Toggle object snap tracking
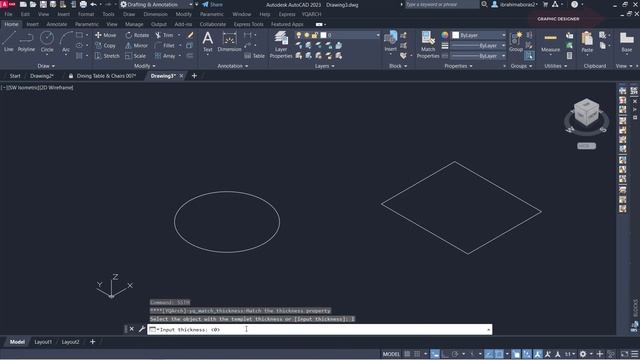 pos(489,354)
